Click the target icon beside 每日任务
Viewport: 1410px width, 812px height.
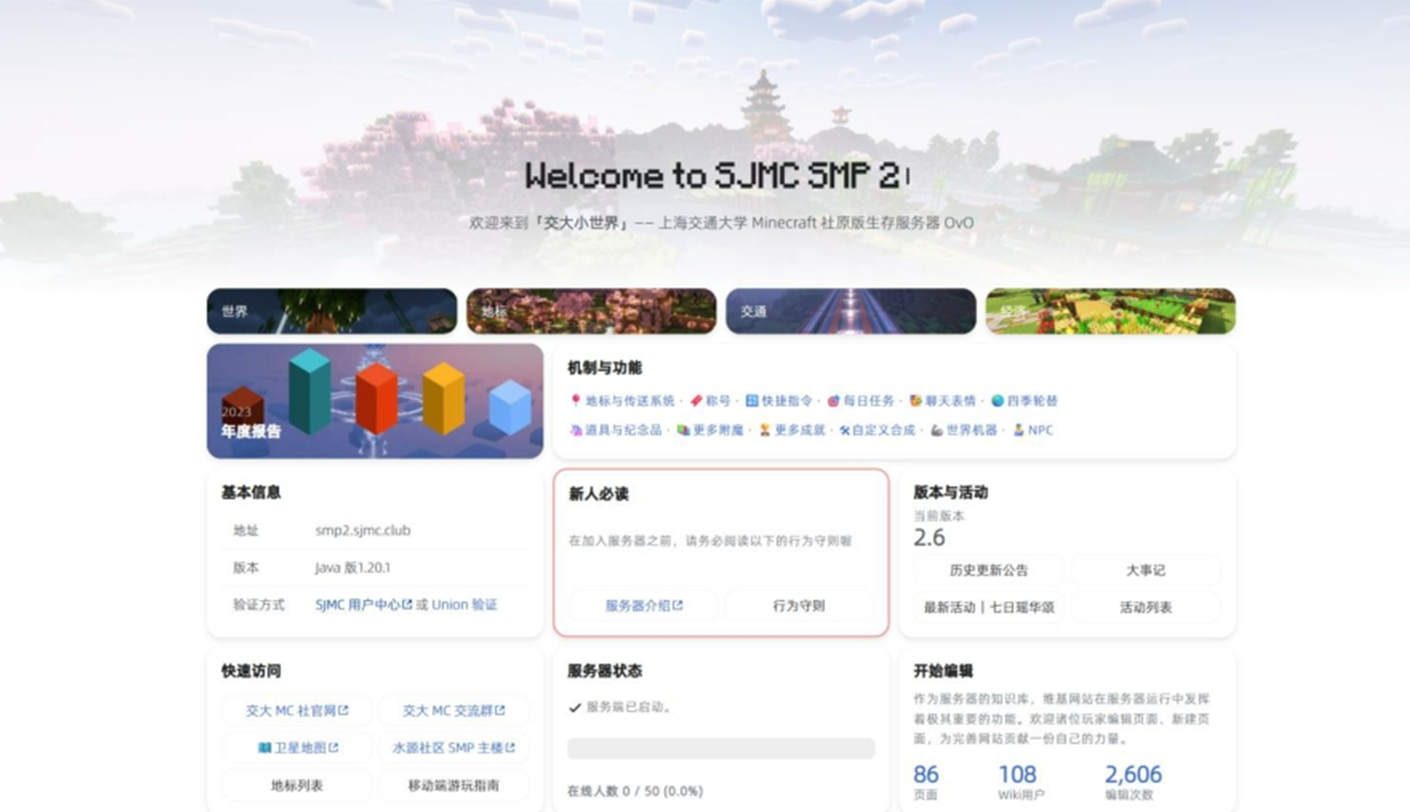pos(833,400)
